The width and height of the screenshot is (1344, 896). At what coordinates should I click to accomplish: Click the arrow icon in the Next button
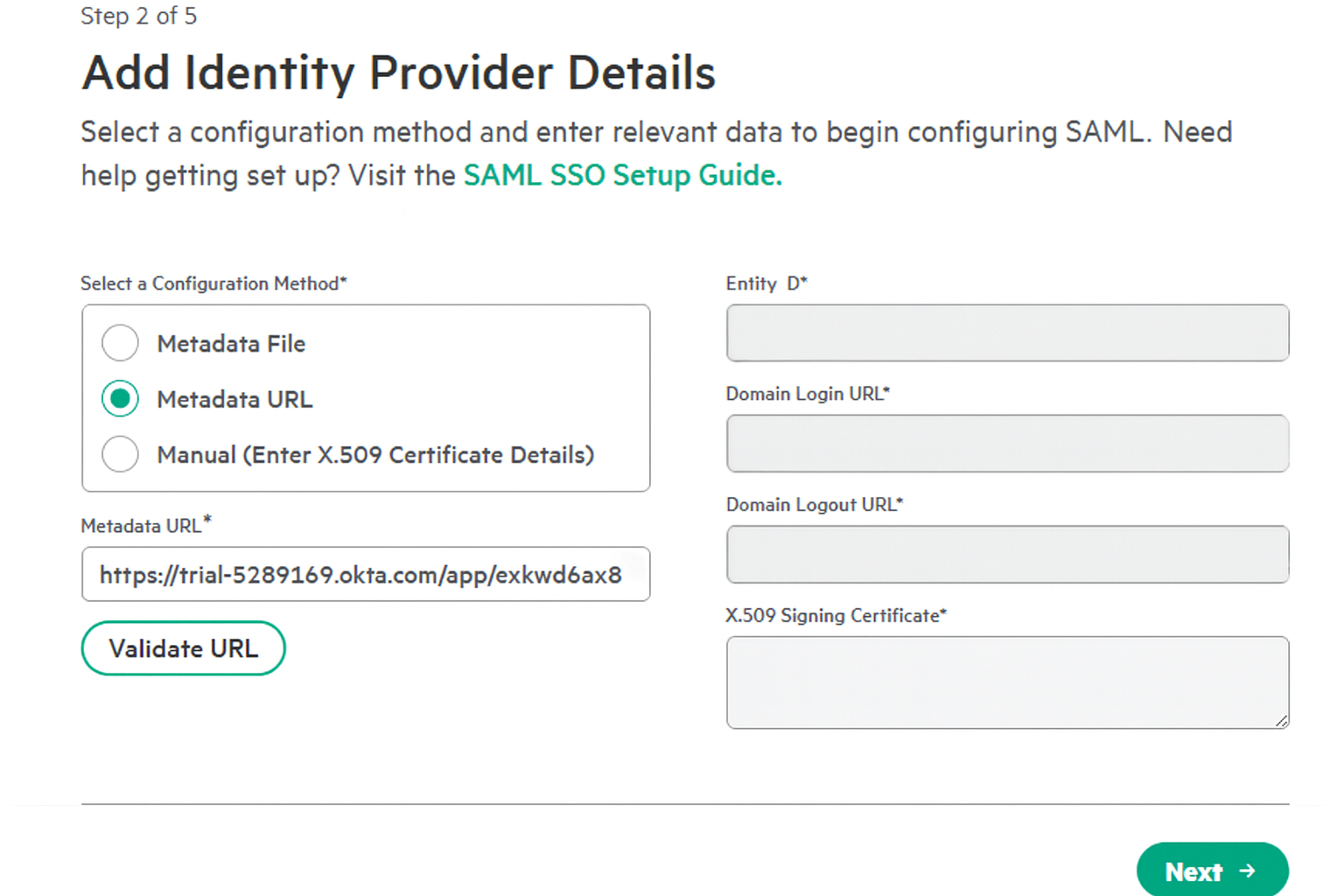point(1248,871)
